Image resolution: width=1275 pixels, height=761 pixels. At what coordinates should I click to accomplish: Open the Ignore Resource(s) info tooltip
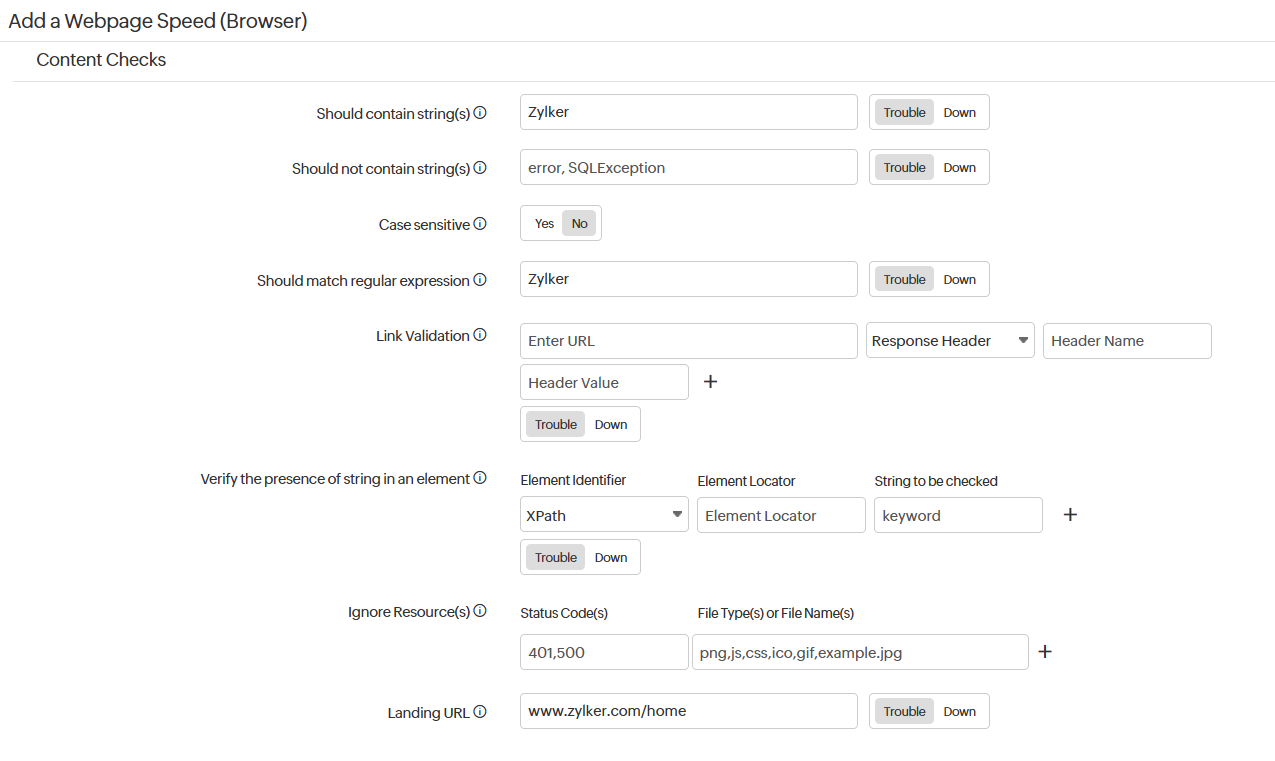click(481, 610)
